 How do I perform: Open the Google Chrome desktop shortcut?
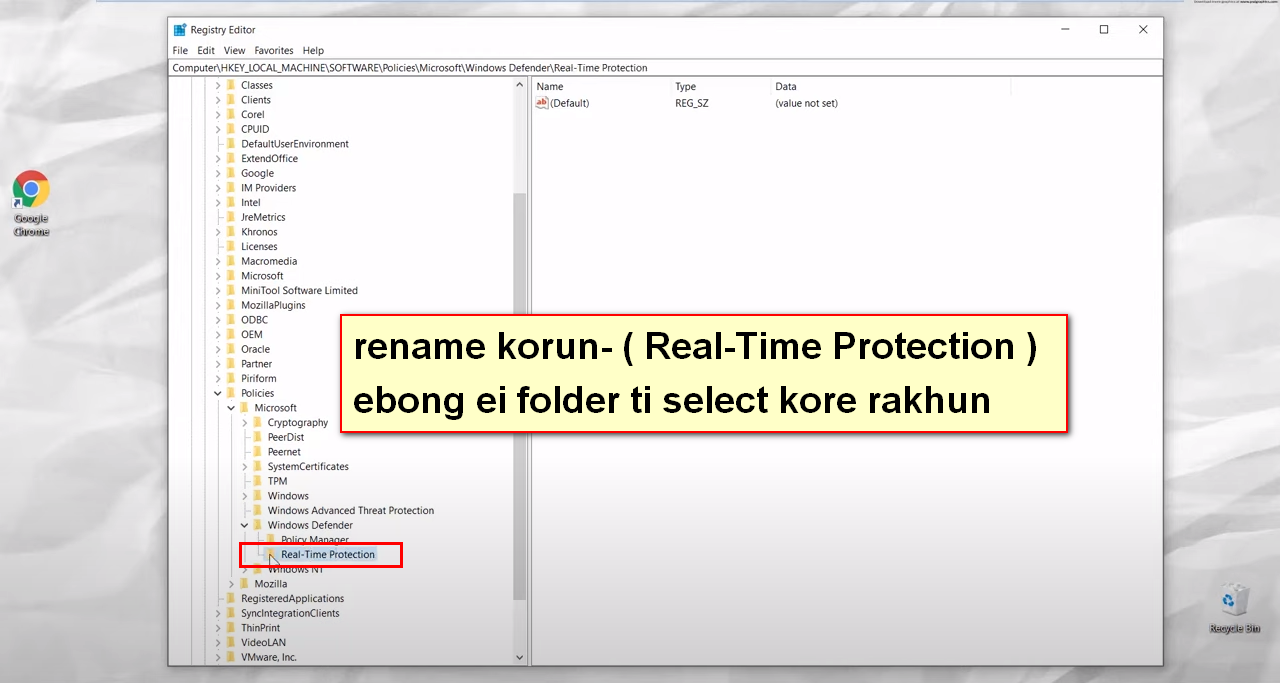tap(31, 204)
